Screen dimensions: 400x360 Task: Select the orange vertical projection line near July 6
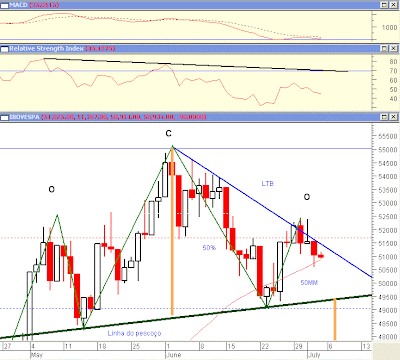click(335, 319)
